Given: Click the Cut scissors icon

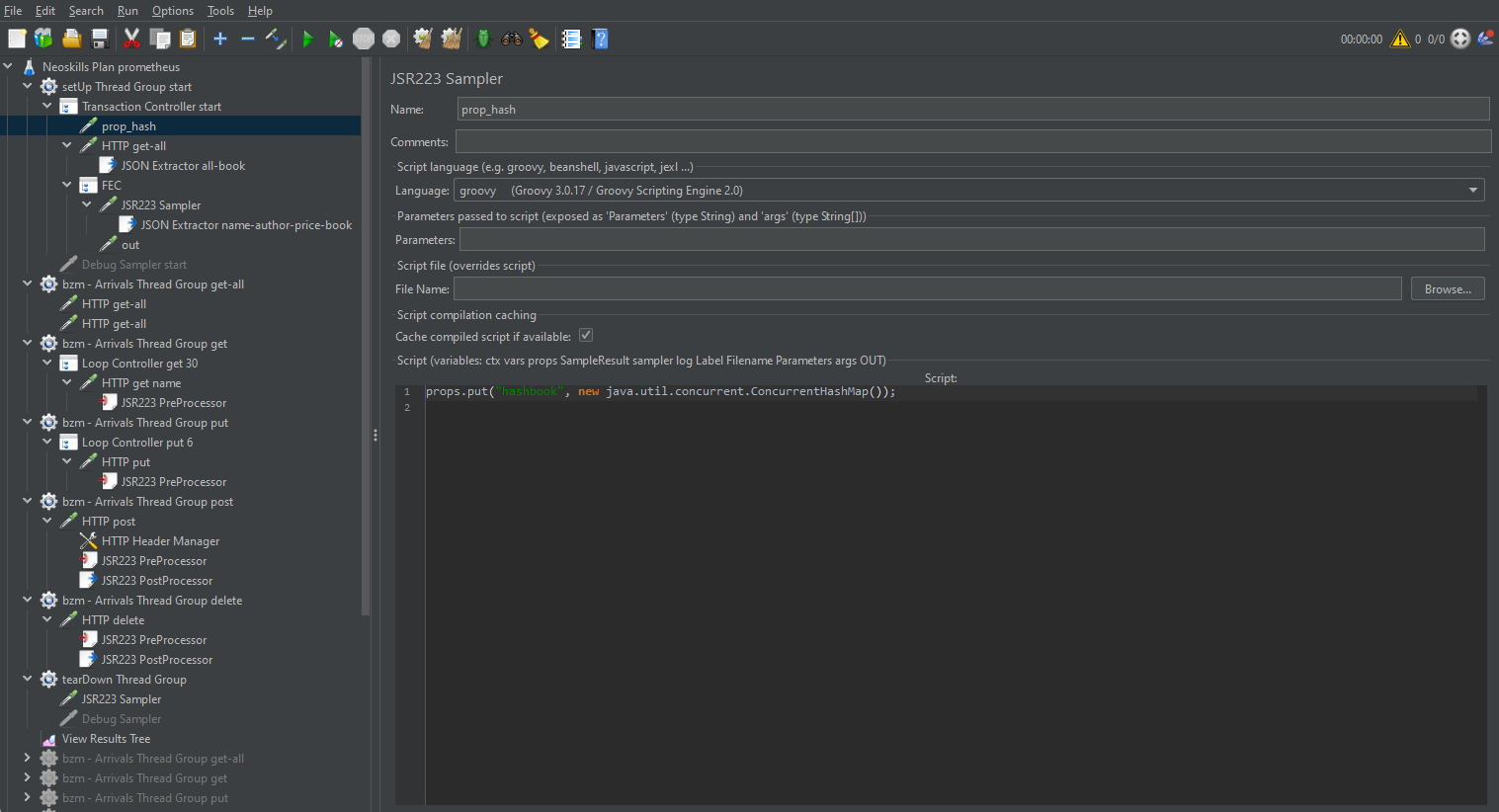Looking at the screenshot, I should (x=131, y=39).
